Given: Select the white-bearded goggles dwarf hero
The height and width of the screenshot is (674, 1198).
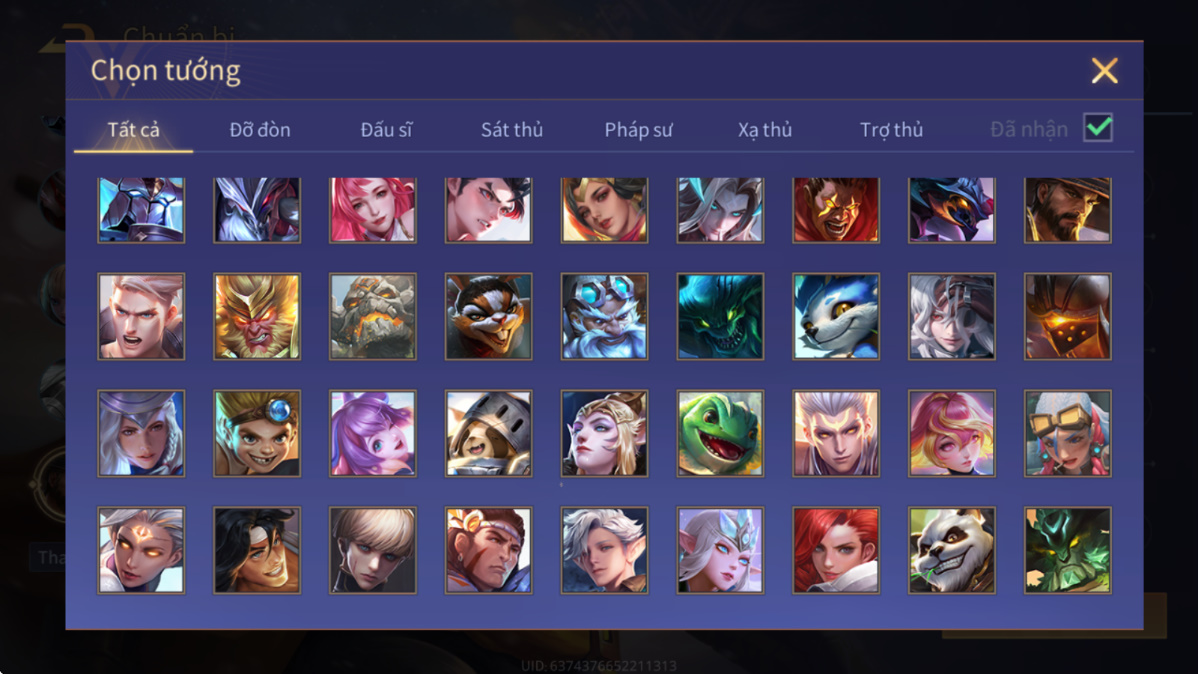Looking at the screenshot, I should click(604, 316).
